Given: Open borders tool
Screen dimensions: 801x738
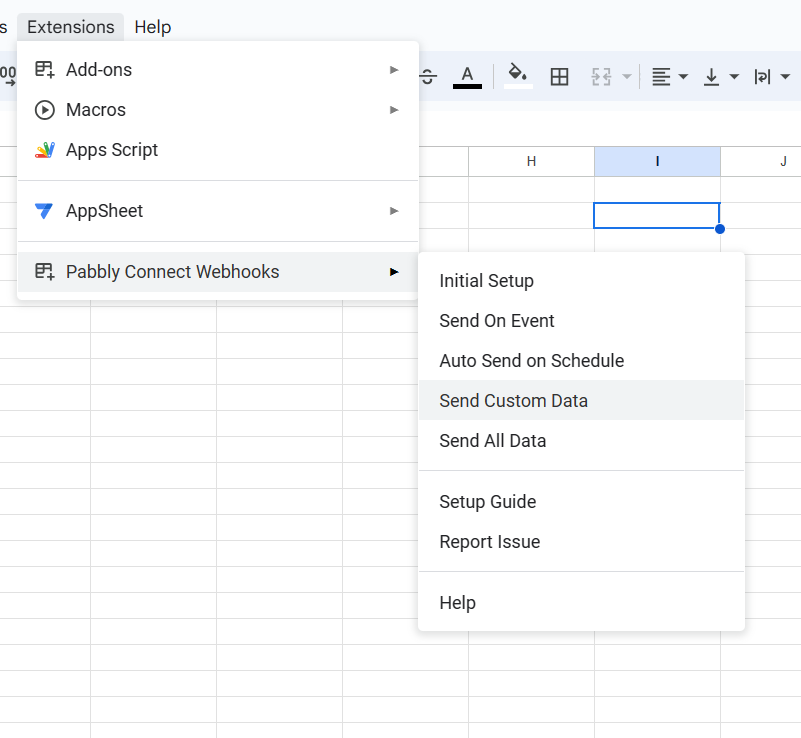Looking at the screenshot, I should click(559, 77).
